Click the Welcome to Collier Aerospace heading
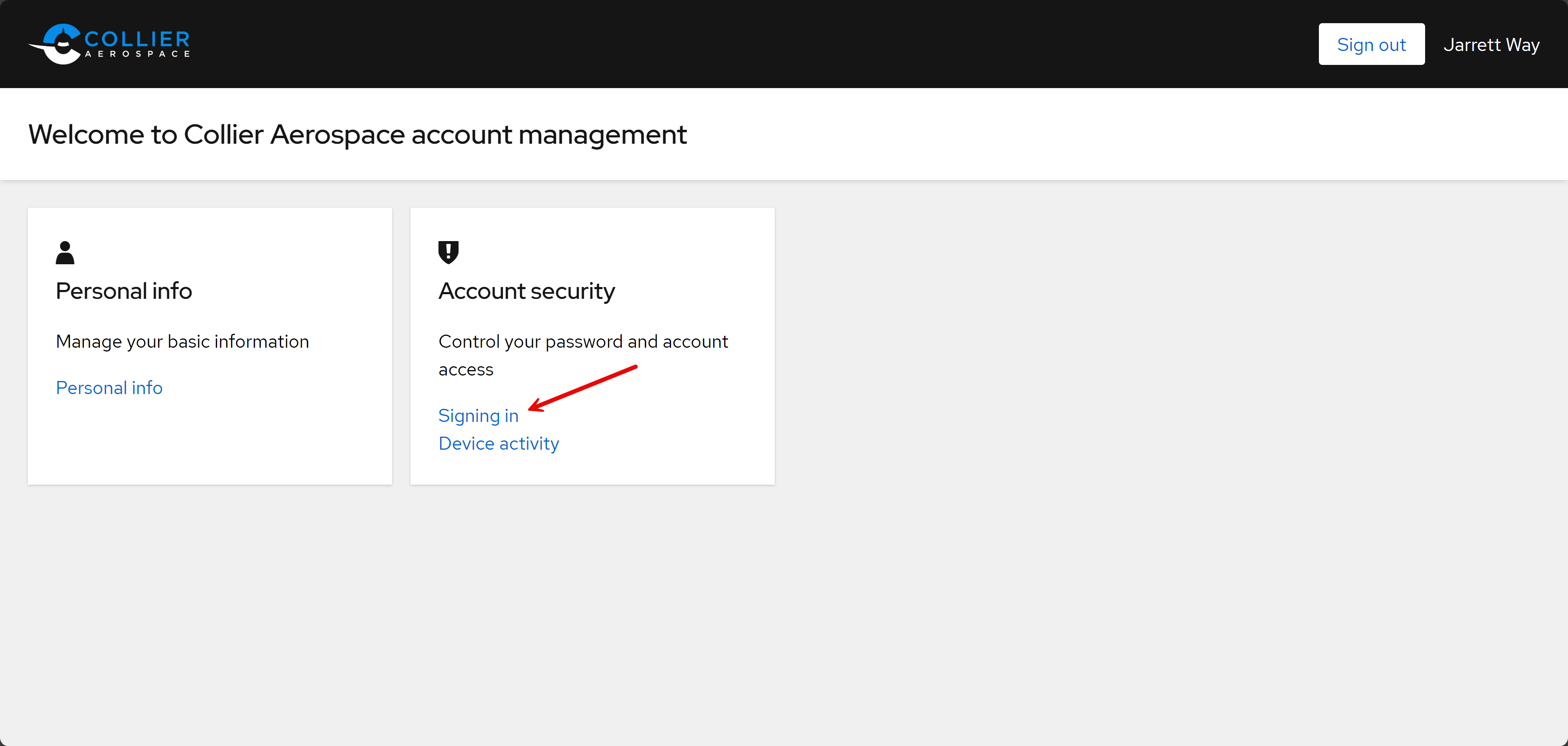This screenshot has height=746, width=1568. point(357,134)
